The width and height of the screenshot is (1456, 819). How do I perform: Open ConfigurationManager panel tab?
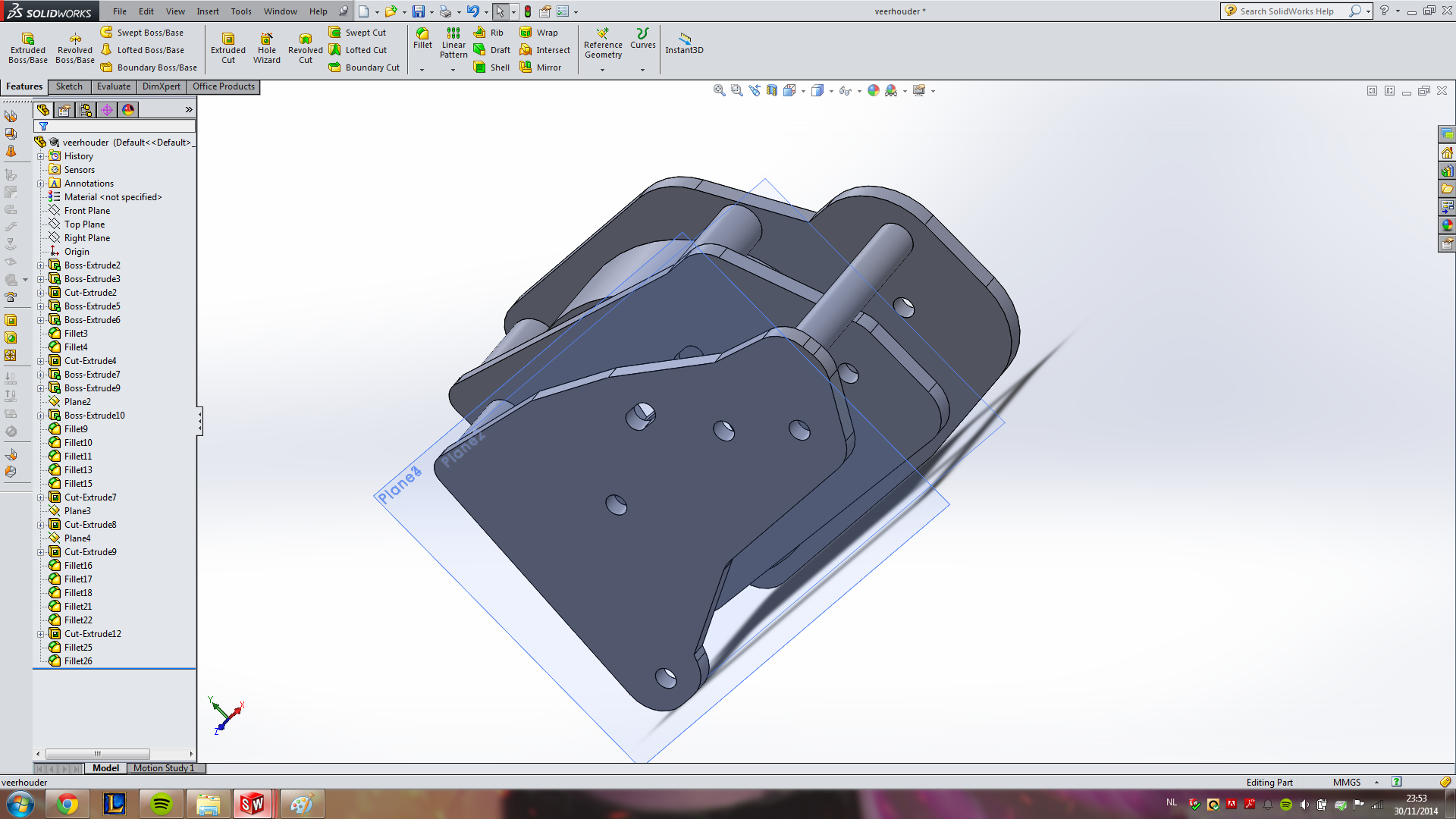tap(86, 110)
